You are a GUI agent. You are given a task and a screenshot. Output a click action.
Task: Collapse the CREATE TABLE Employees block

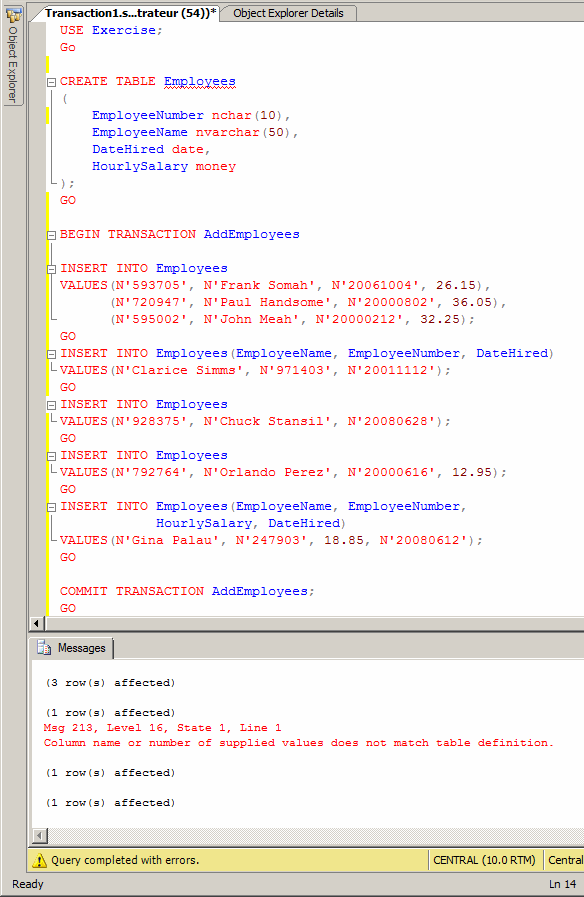[51, 82]
